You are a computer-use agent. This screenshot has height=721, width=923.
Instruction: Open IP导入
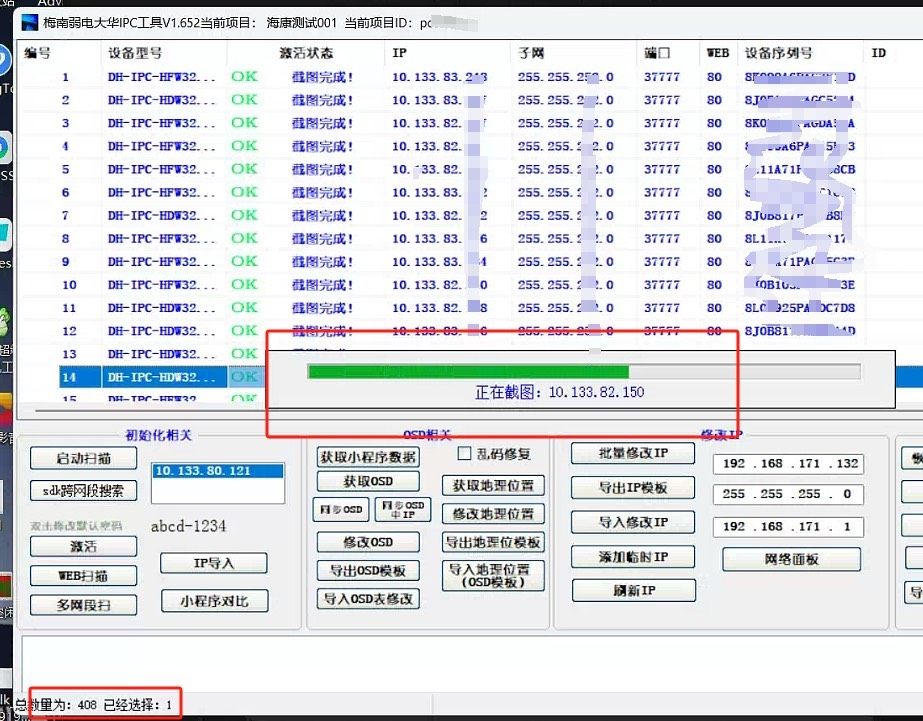[x=214, y=563]
